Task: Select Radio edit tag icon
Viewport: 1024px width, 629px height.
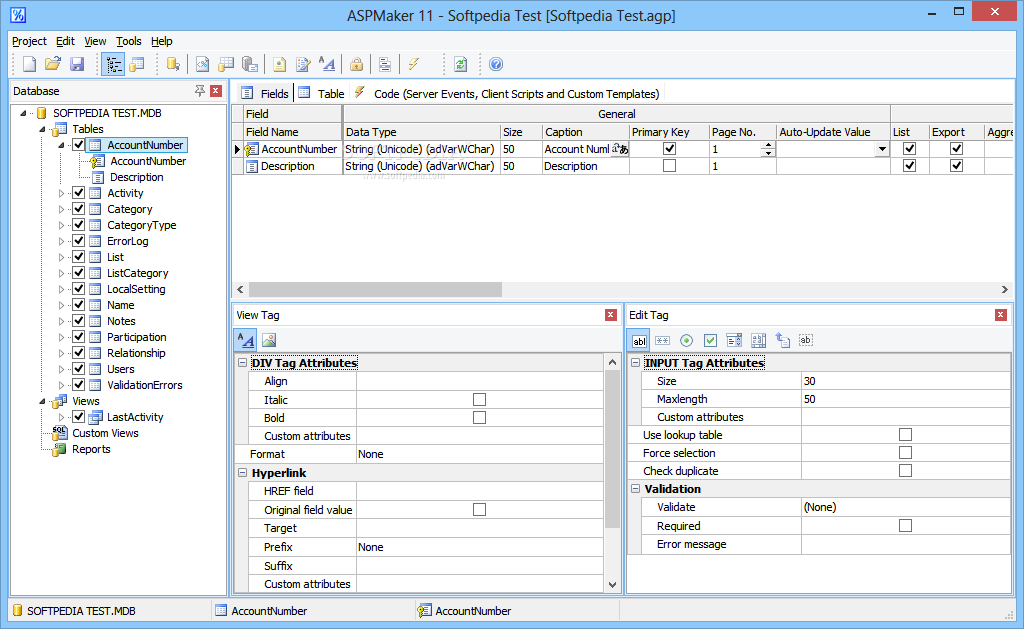Action: tap(686, 340)
